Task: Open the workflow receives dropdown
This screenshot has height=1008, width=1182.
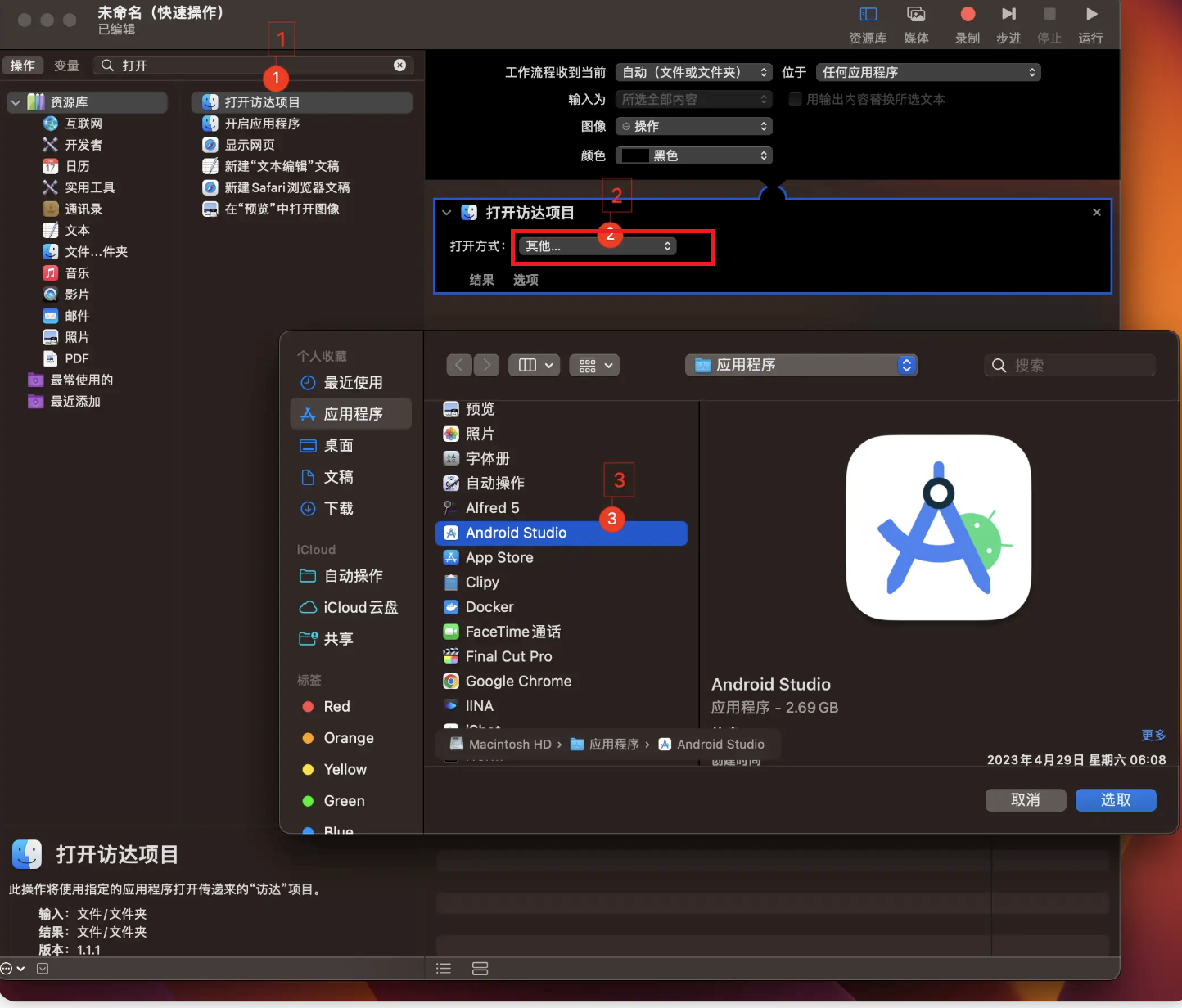Action: pos(693,73)
